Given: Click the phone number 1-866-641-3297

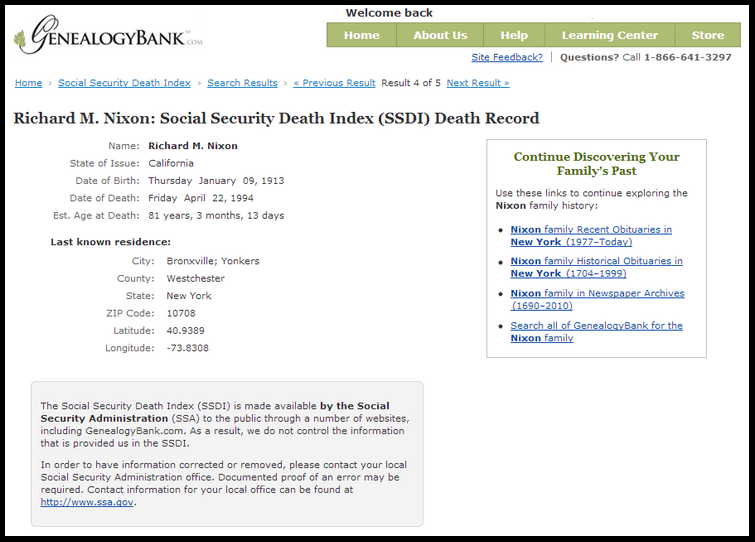Looking at the screenshot, I should 688,57.
